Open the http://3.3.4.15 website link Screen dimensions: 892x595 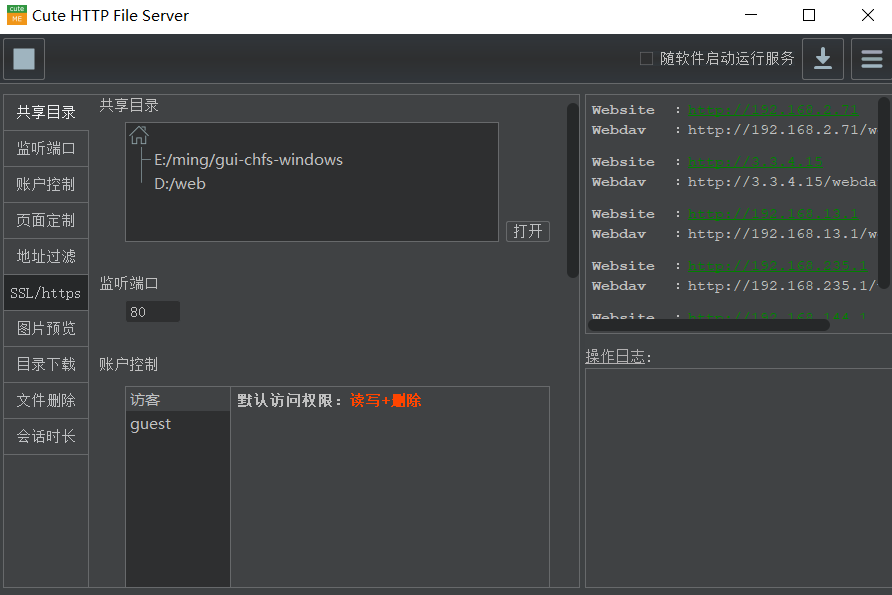point(755,162)
